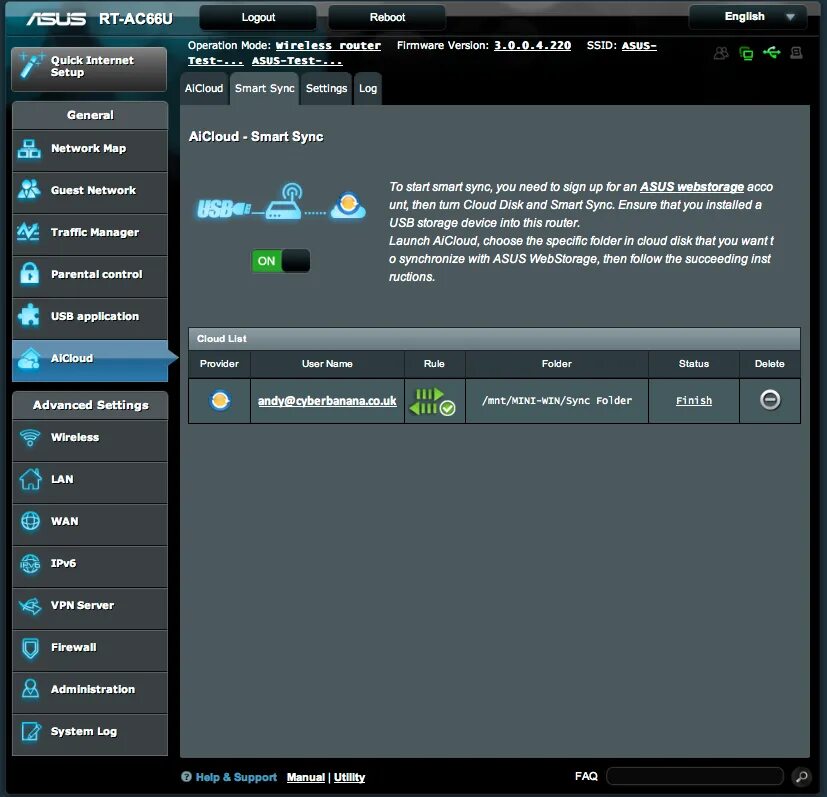Screen dimensions: 827x797
Task: Click the Reboot button
Action: pyautogui.click(x=387, y=17)
